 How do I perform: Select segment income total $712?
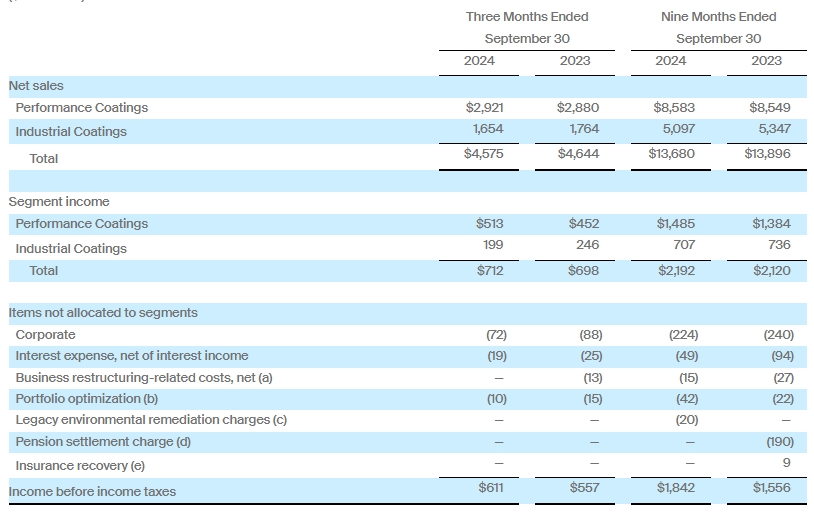[x=490, y=270]
